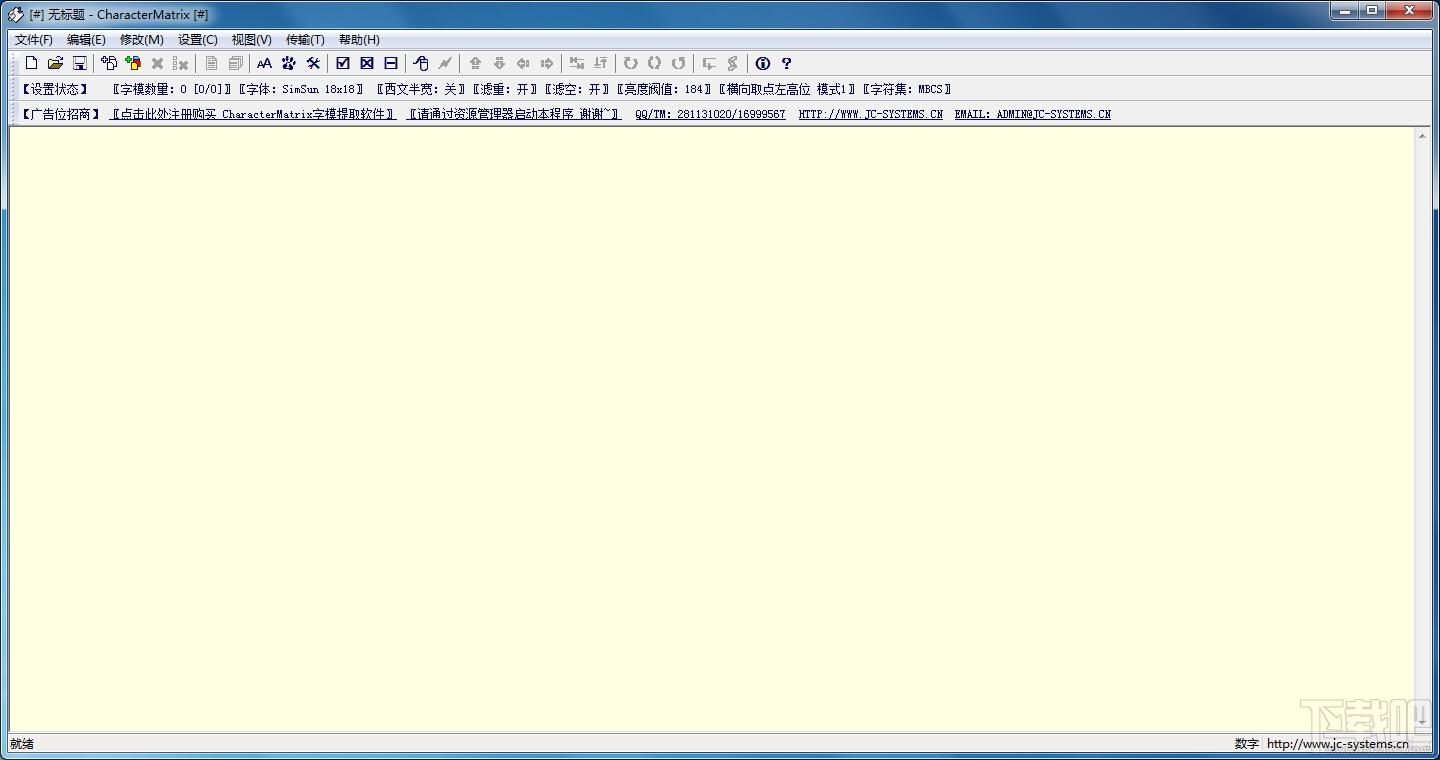
Task: Click the application icon in the title bar
Action: point(16,14)
